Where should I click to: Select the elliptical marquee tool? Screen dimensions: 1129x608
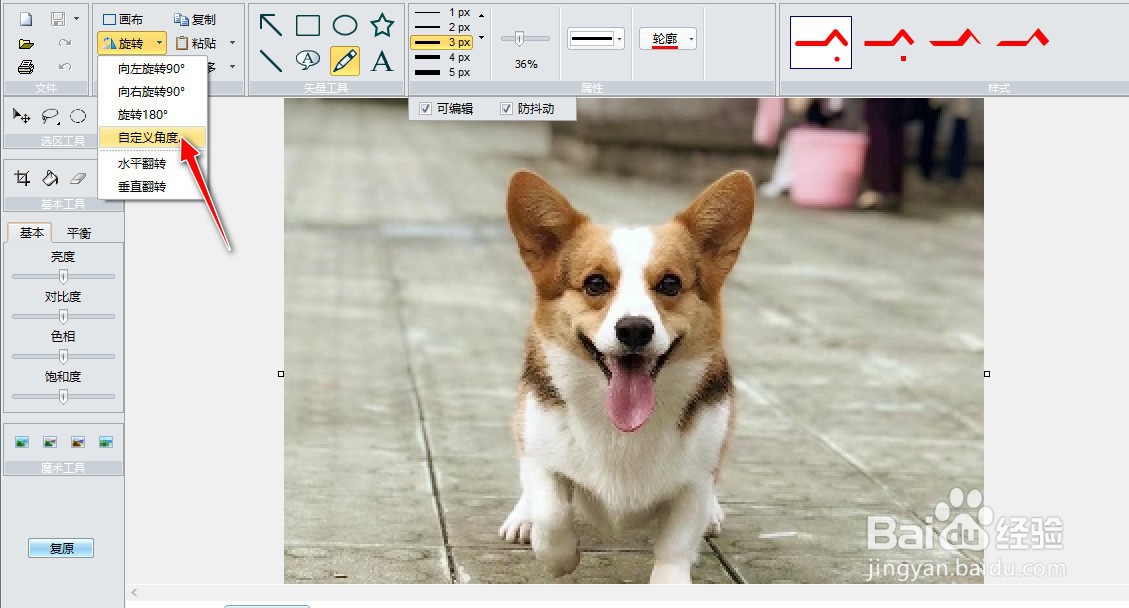78,116
